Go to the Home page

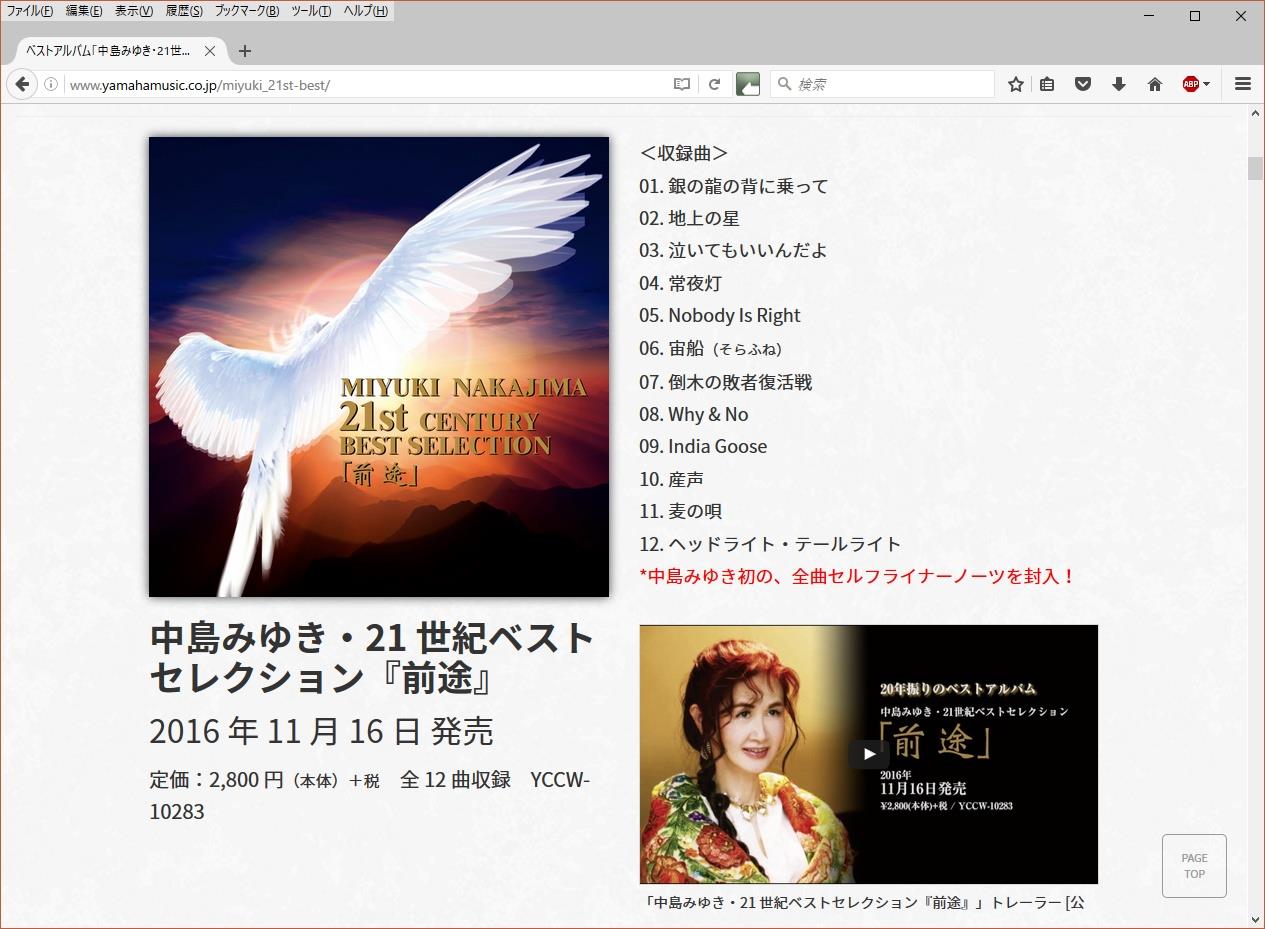[x=1155, y=85]
